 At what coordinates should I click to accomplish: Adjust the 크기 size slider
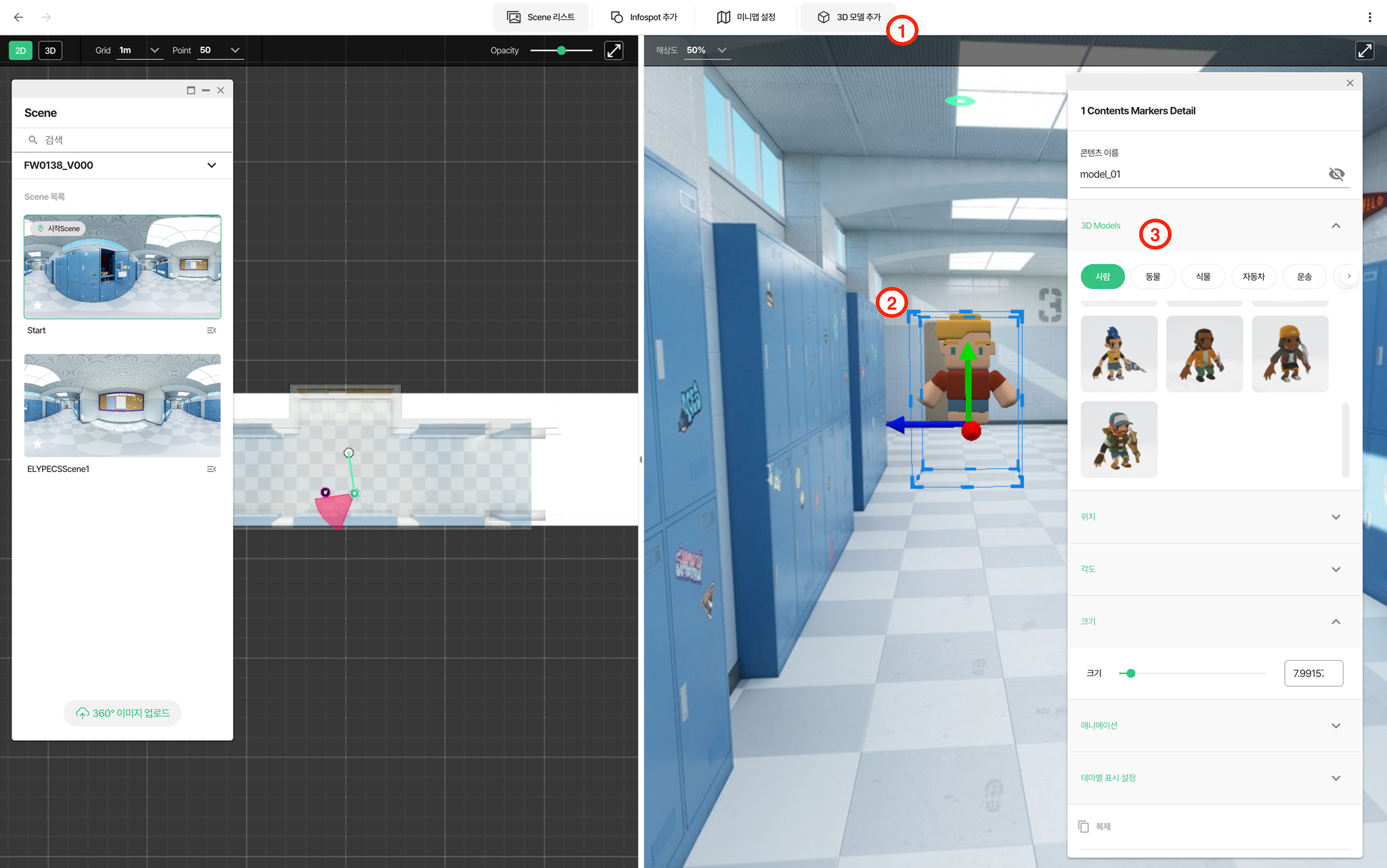click(1192, 673)
